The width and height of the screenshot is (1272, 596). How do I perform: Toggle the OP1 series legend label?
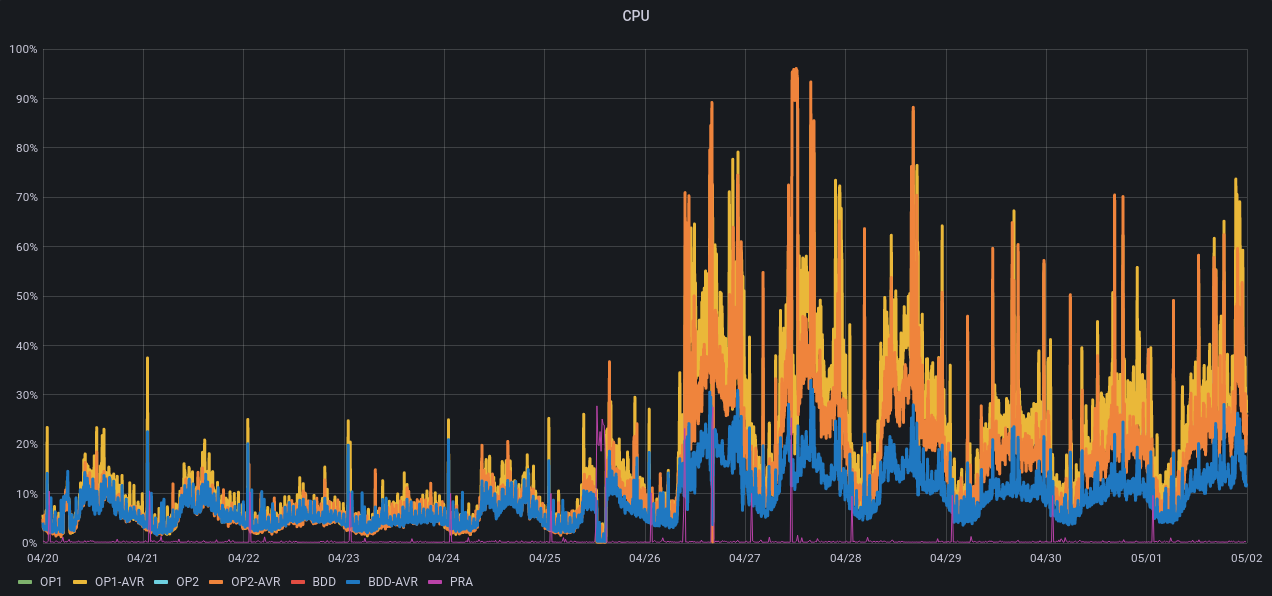[51, 581]
